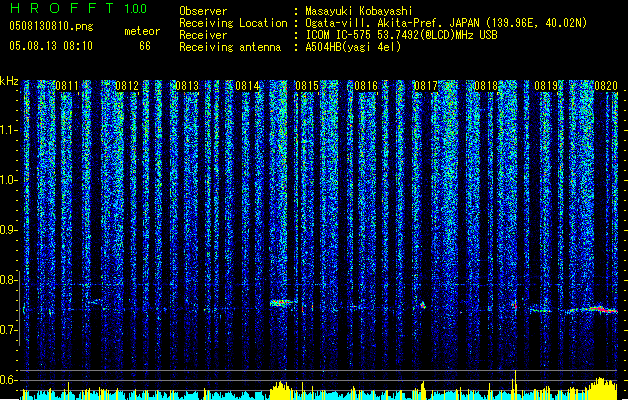
Task: Click the 0814 time marker
Action: [247, 86]
